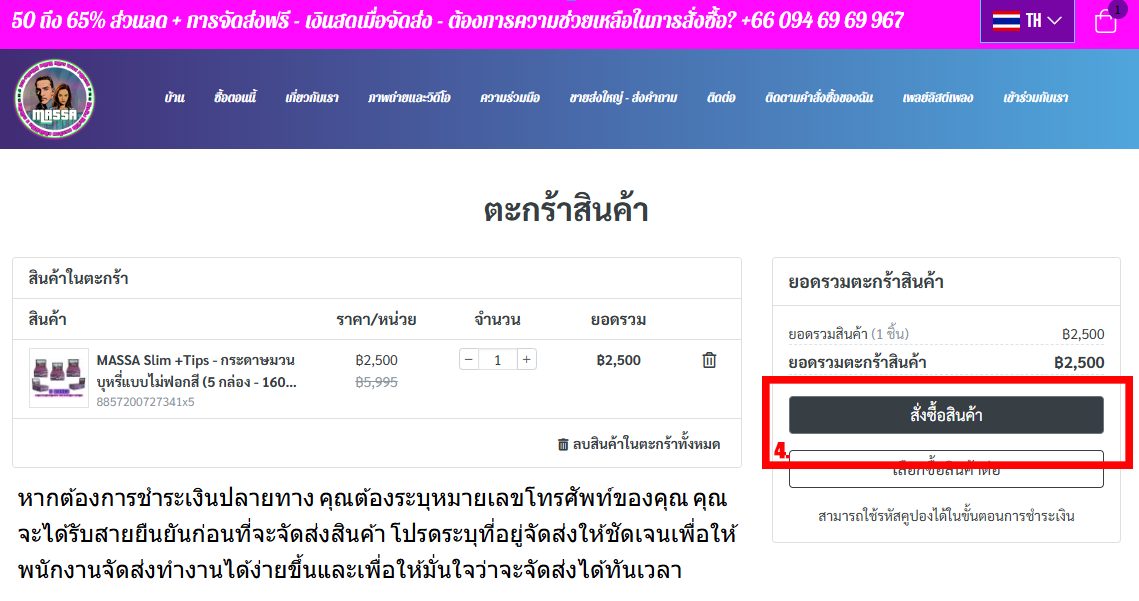The width and height of the screenshot is (1139, 601).
Task: Click the quantity field showing 1
Action: click(x=498, y=359)
